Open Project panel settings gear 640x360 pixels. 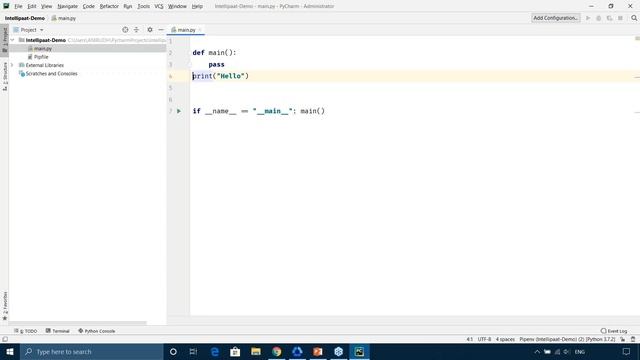point(150,30)
